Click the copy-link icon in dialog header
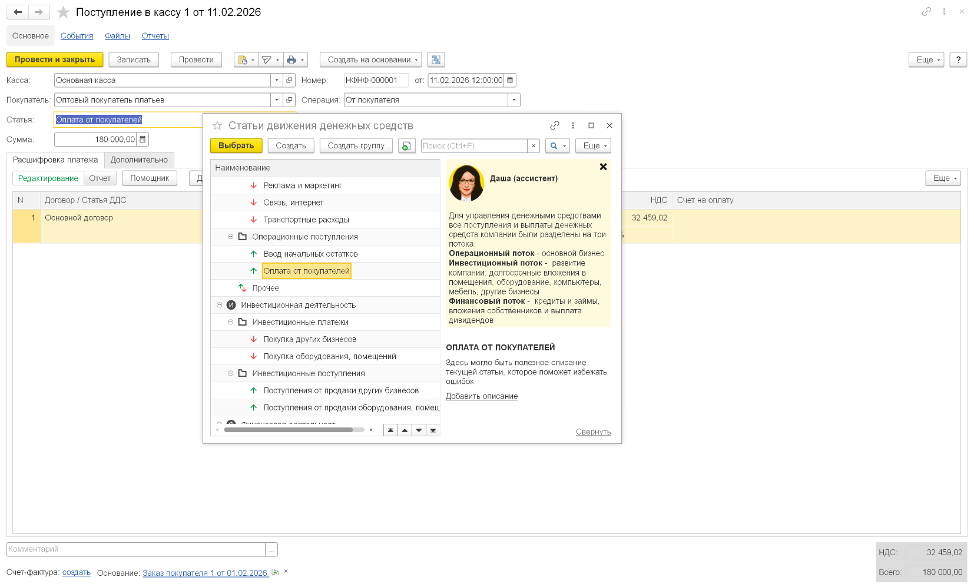Image resolution: width=974 pixels, height=587 pixels. click(555, 126)
